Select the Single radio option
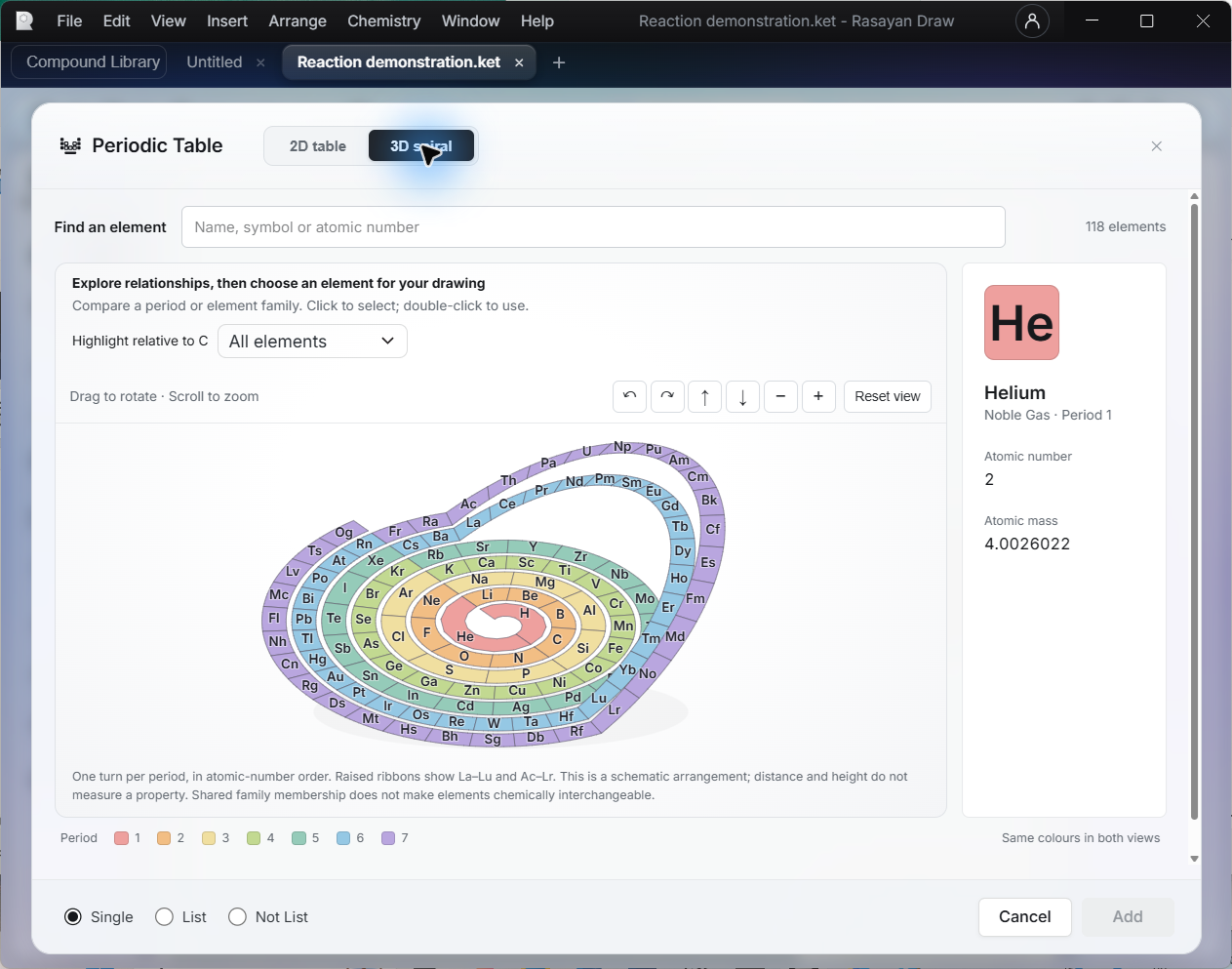This screenshot has width=1232, height=969. 73,917
